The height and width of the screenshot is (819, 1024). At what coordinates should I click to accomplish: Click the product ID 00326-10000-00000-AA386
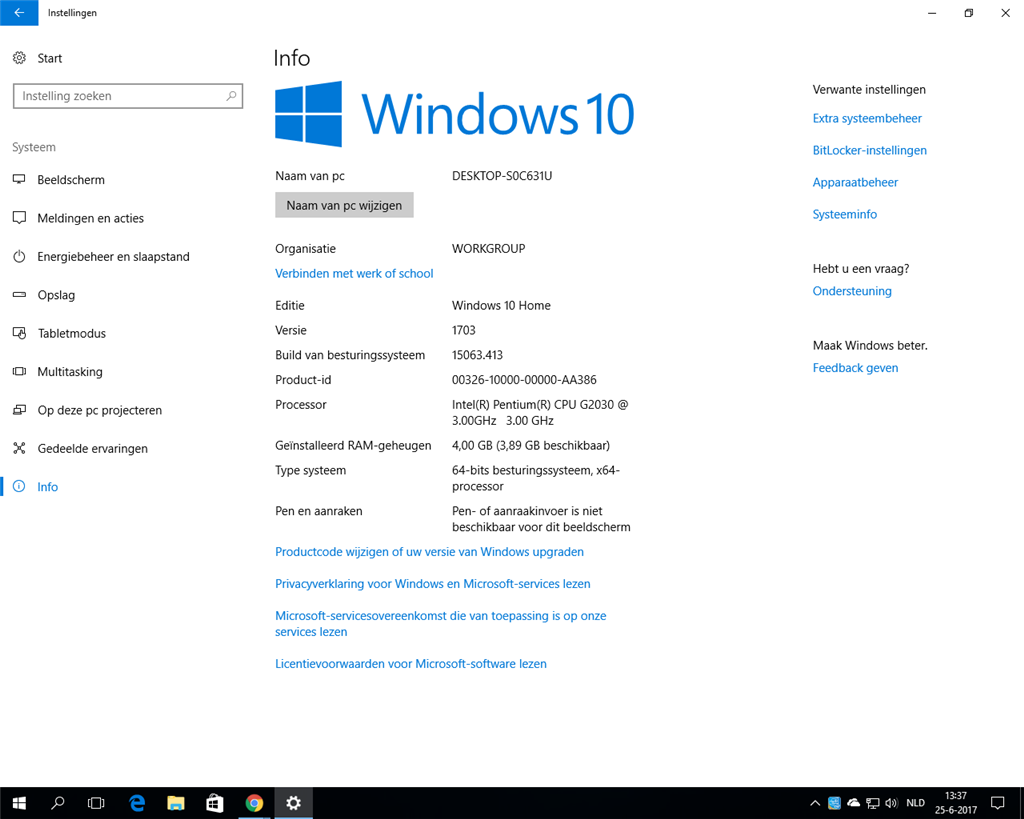pyautogui.click(x=524, y=380)
